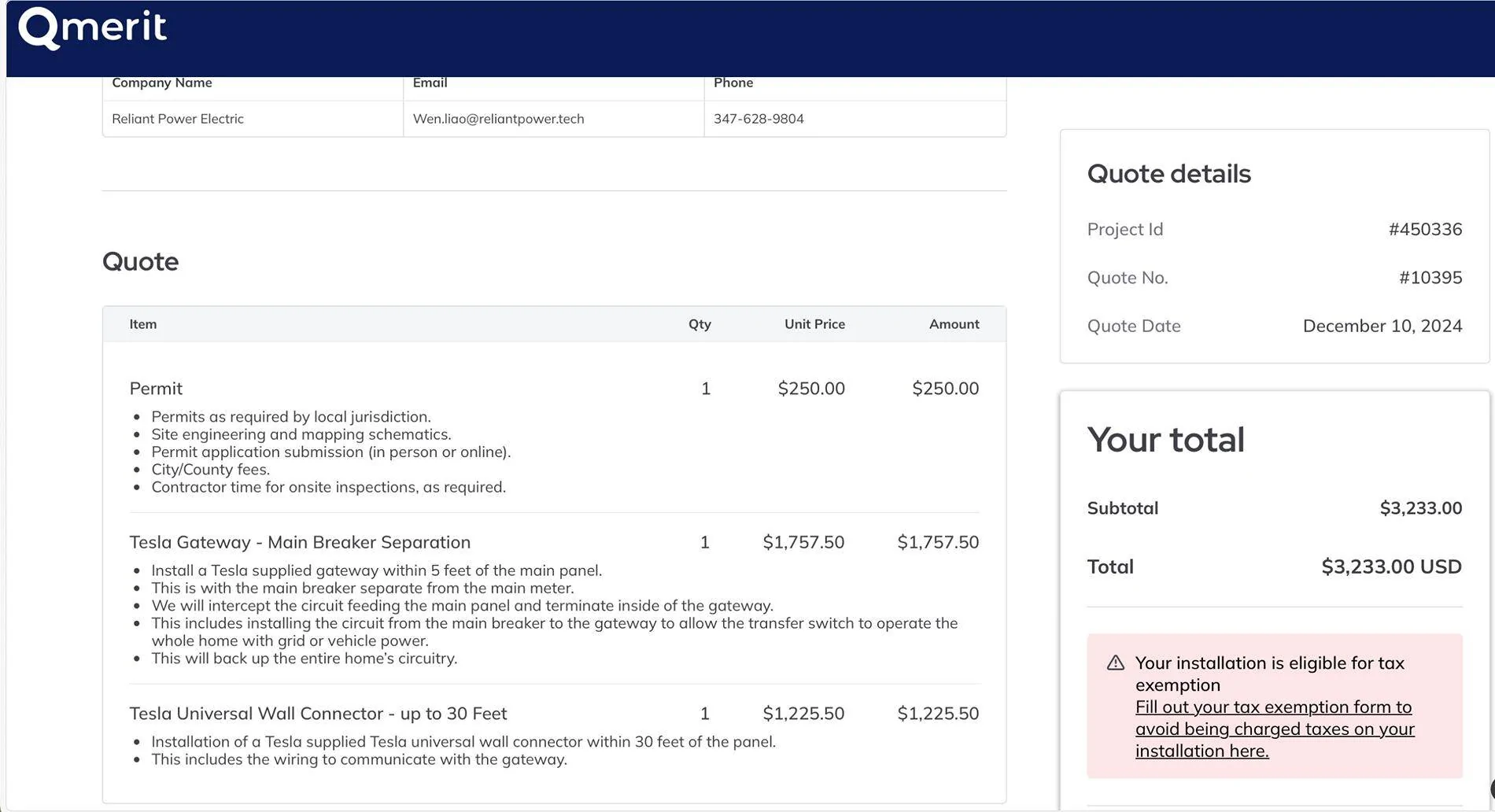Click 'Install a Tesla supplied gateway' bullet
Screen dimensions: 1495x812
tap(376, 570)
